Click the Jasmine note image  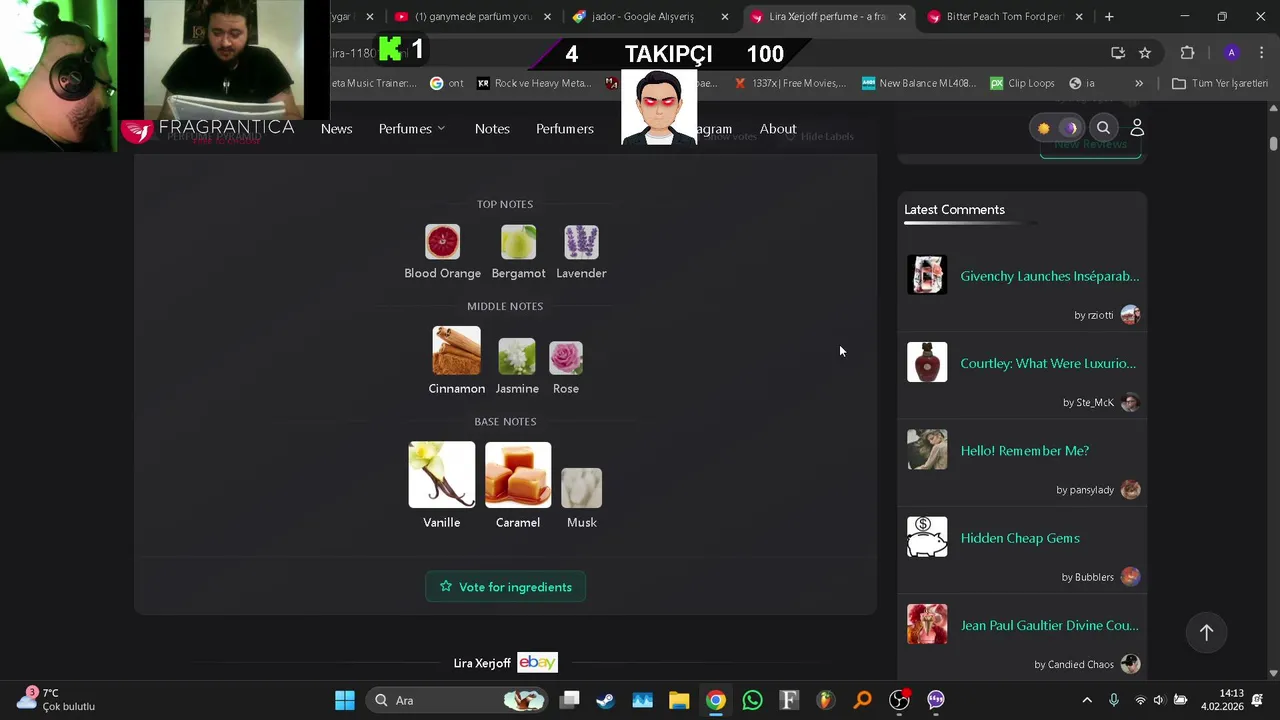coord(517,357)
